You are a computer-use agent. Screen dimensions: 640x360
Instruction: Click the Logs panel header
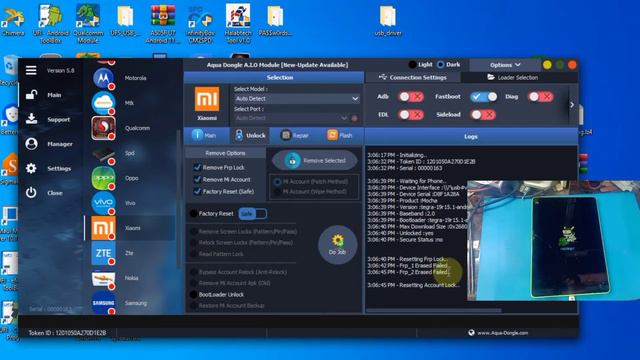click(471, 136)
